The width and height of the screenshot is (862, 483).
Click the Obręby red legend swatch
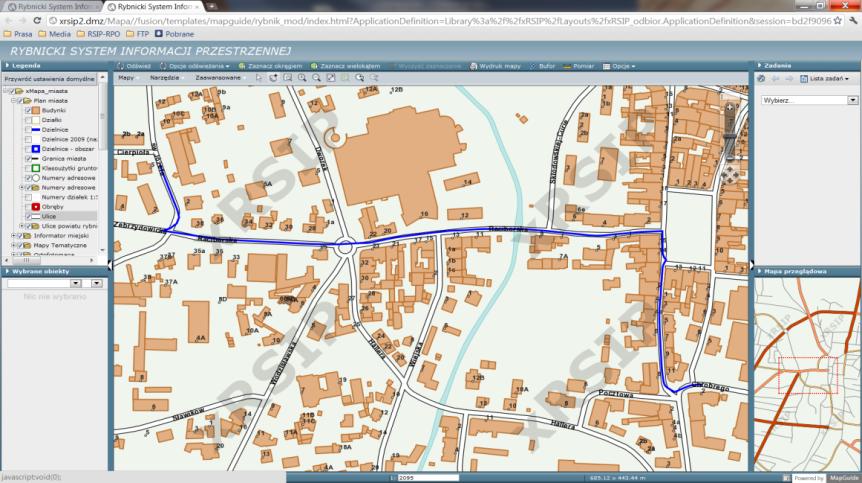tap(36, 207)
